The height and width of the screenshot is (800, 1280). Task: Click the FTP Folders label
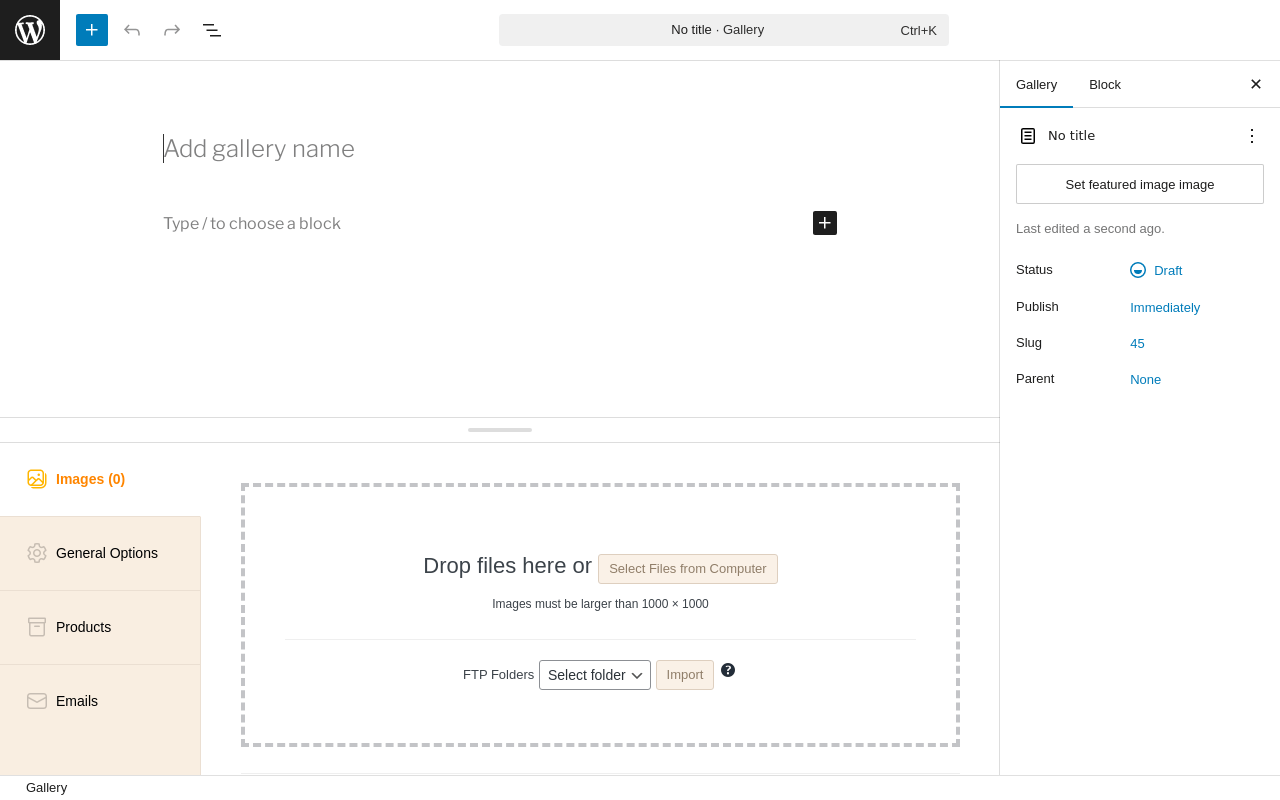(498, 675)
